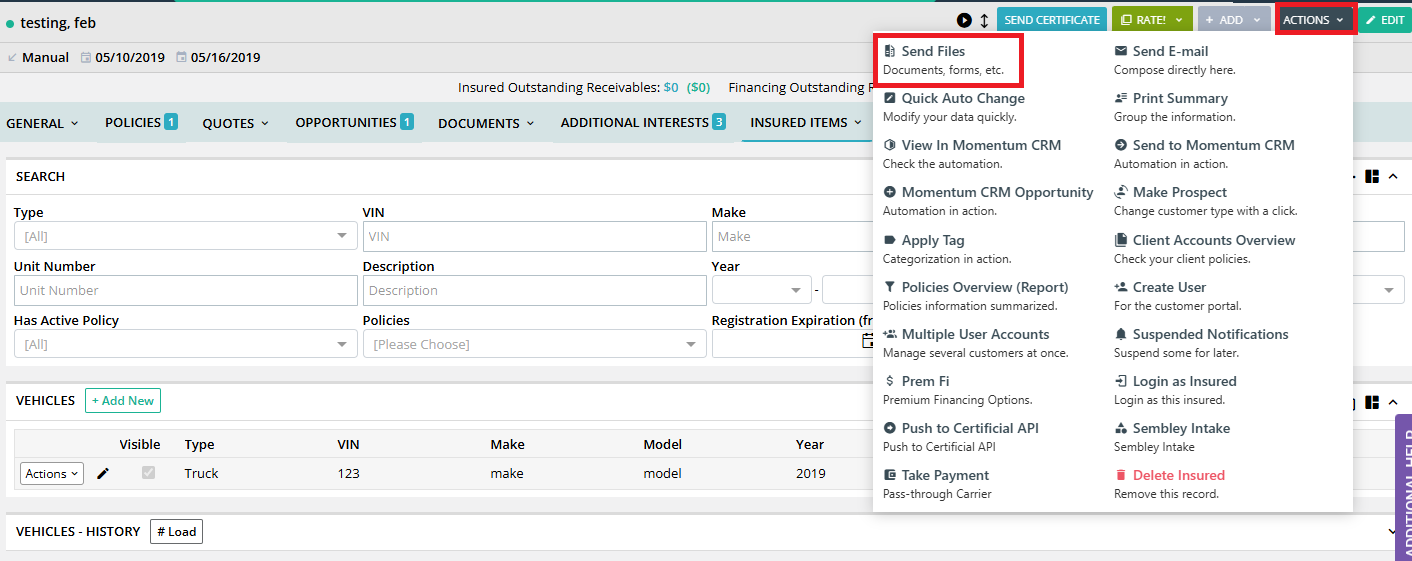
Task: Open the Insured Items tab dropdown
Action: tap(806, 123)
